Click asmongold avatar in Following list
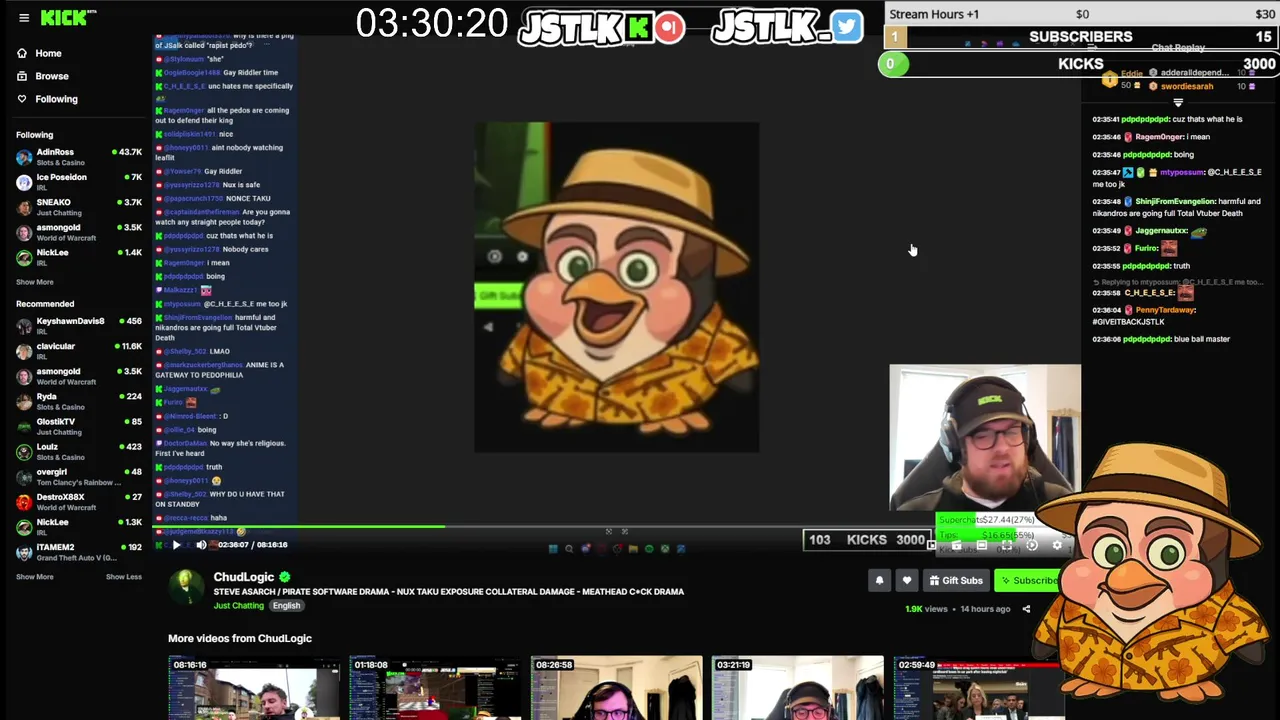The width and height of the screenshot is (1280, 720). tap(24, 232)
